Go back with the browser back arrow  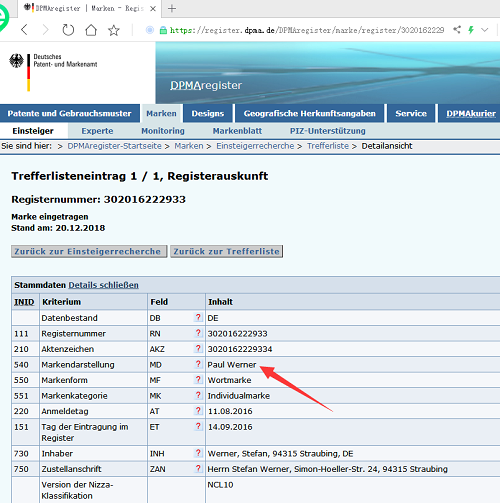click(24, 30)
